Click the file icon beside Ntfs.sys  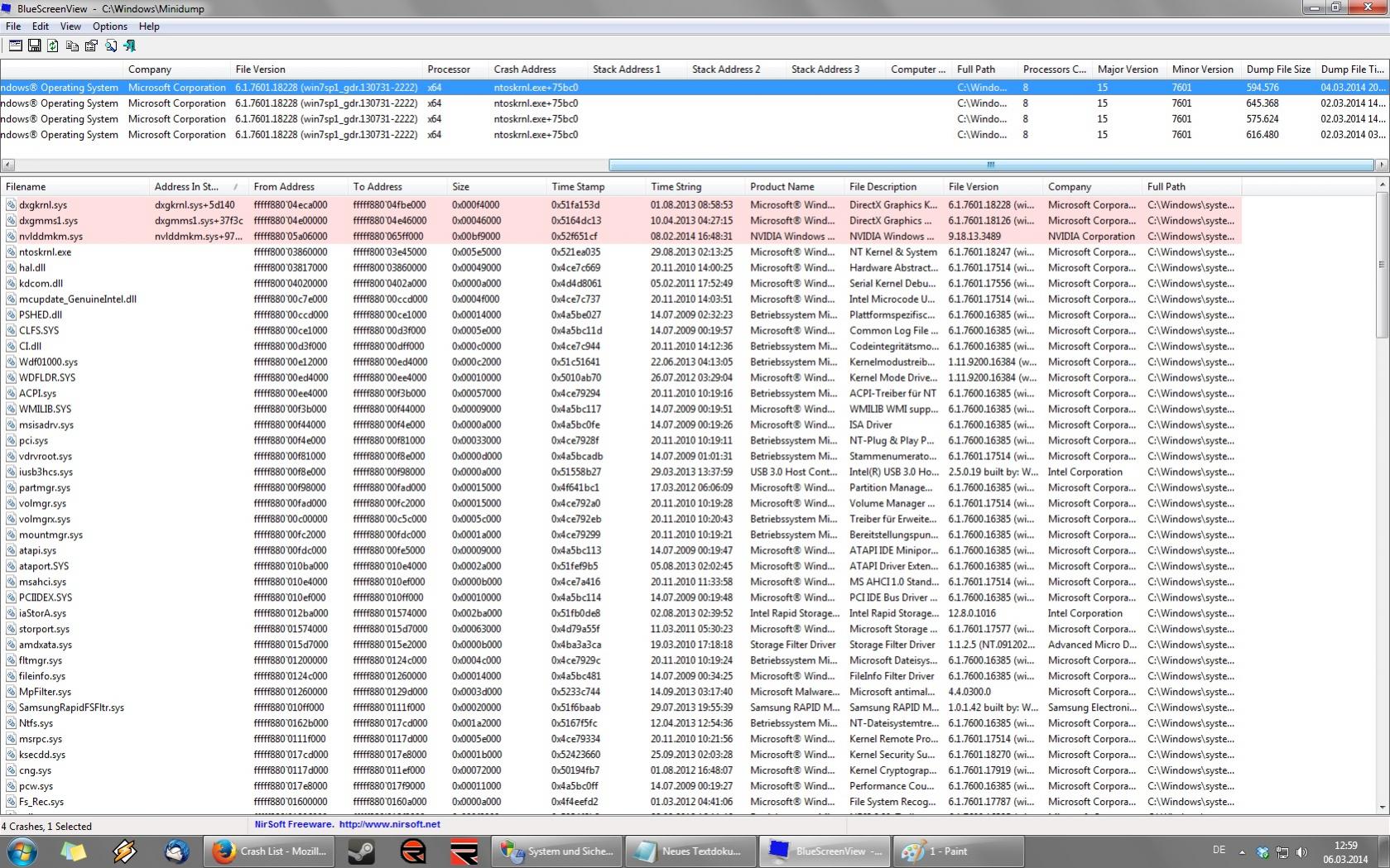11,724
